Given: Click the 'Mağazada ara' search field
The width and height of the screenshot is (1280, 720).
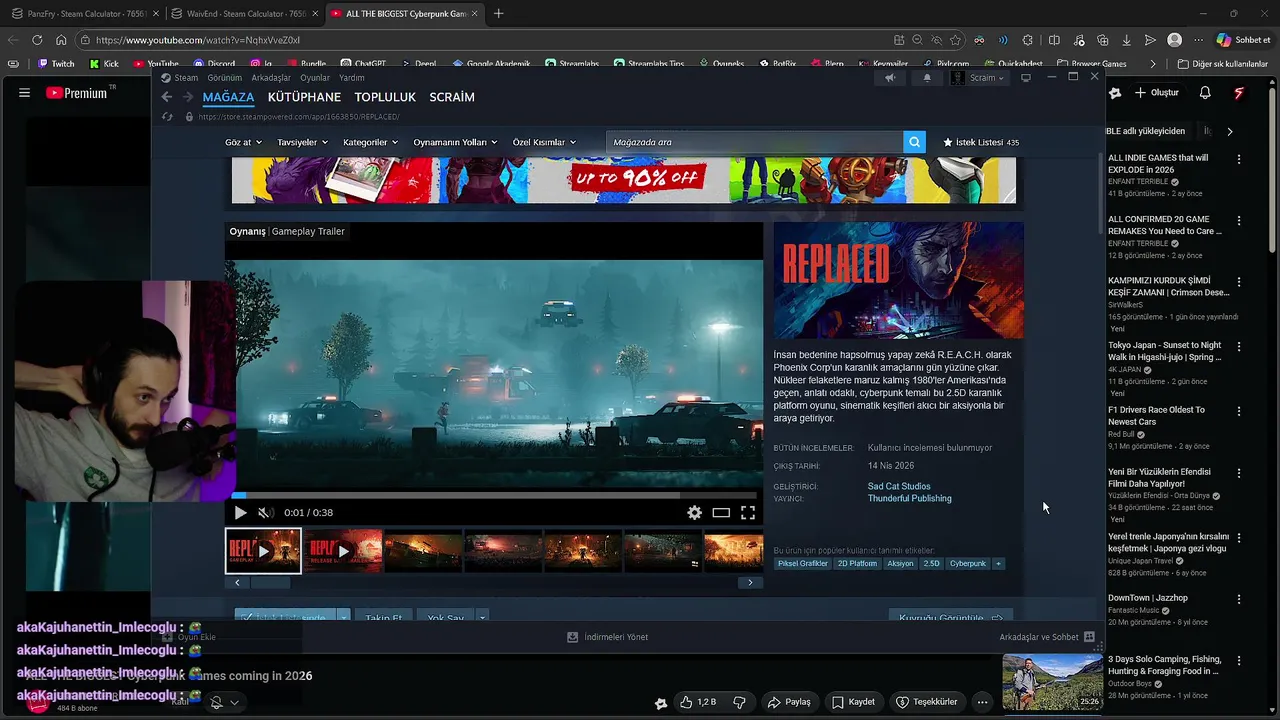Looking at the screenshot, I should (755, 142).
